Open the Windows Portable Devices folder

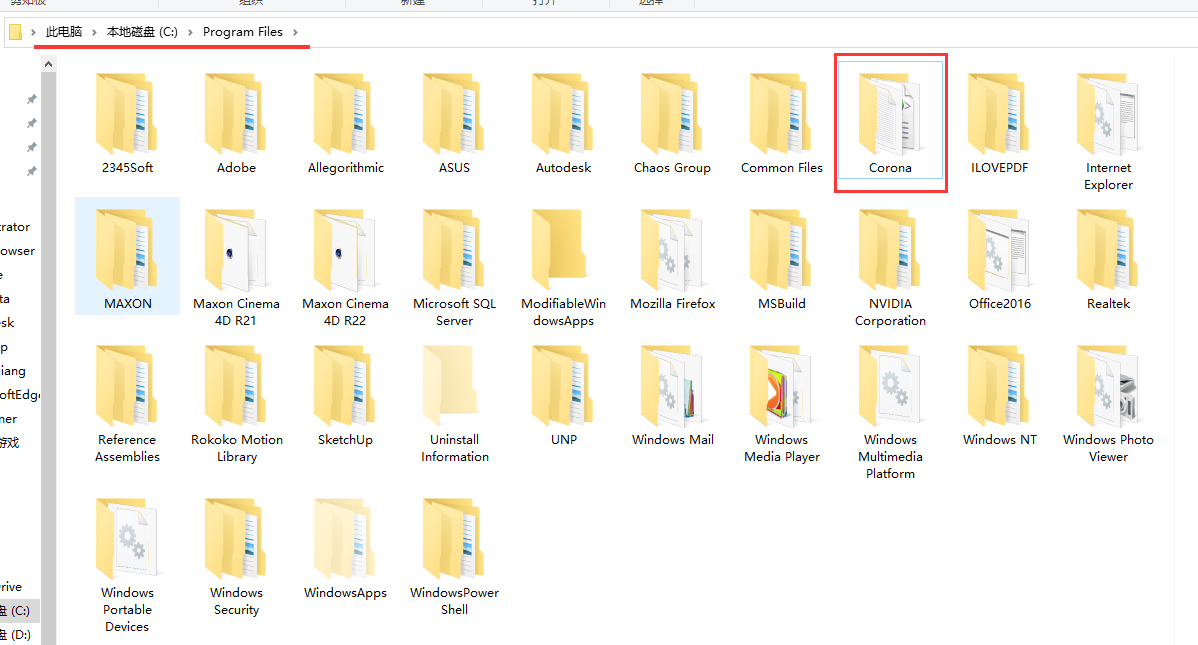tap(127, 563)
